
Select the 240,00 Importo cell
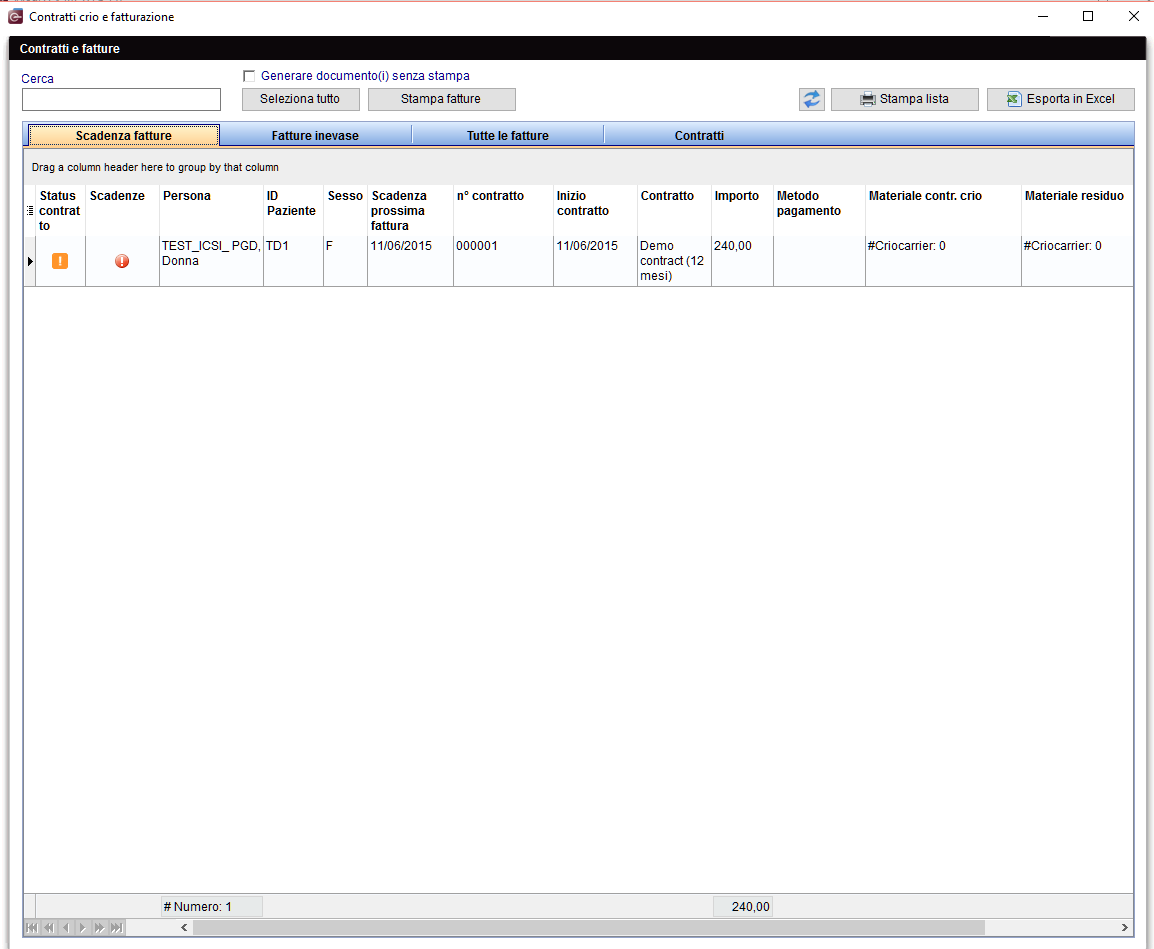[743, 261]
